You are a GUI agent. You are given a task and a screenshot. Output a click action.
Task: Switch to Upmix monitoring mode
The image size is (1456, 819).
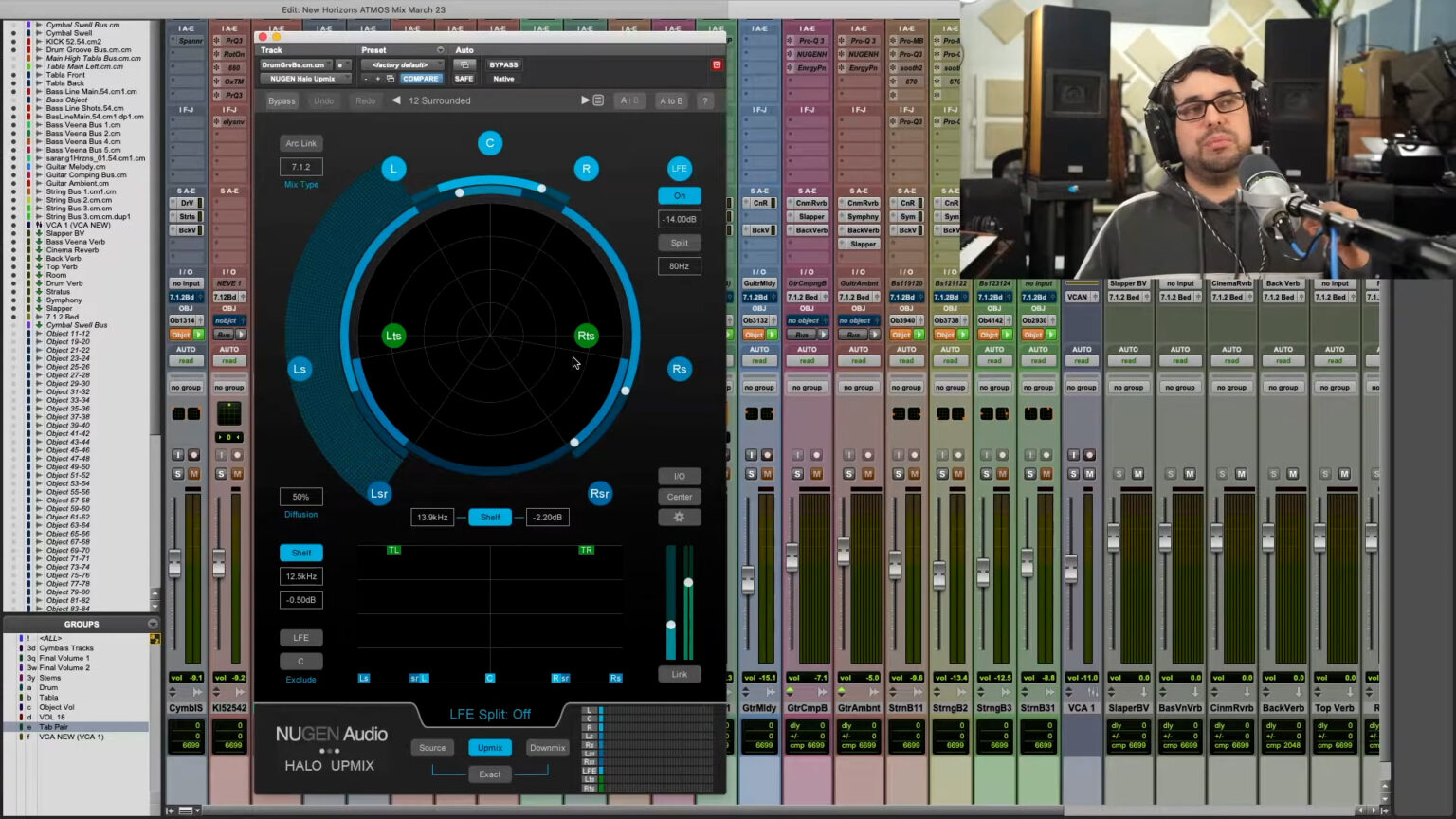click(490, 748)
